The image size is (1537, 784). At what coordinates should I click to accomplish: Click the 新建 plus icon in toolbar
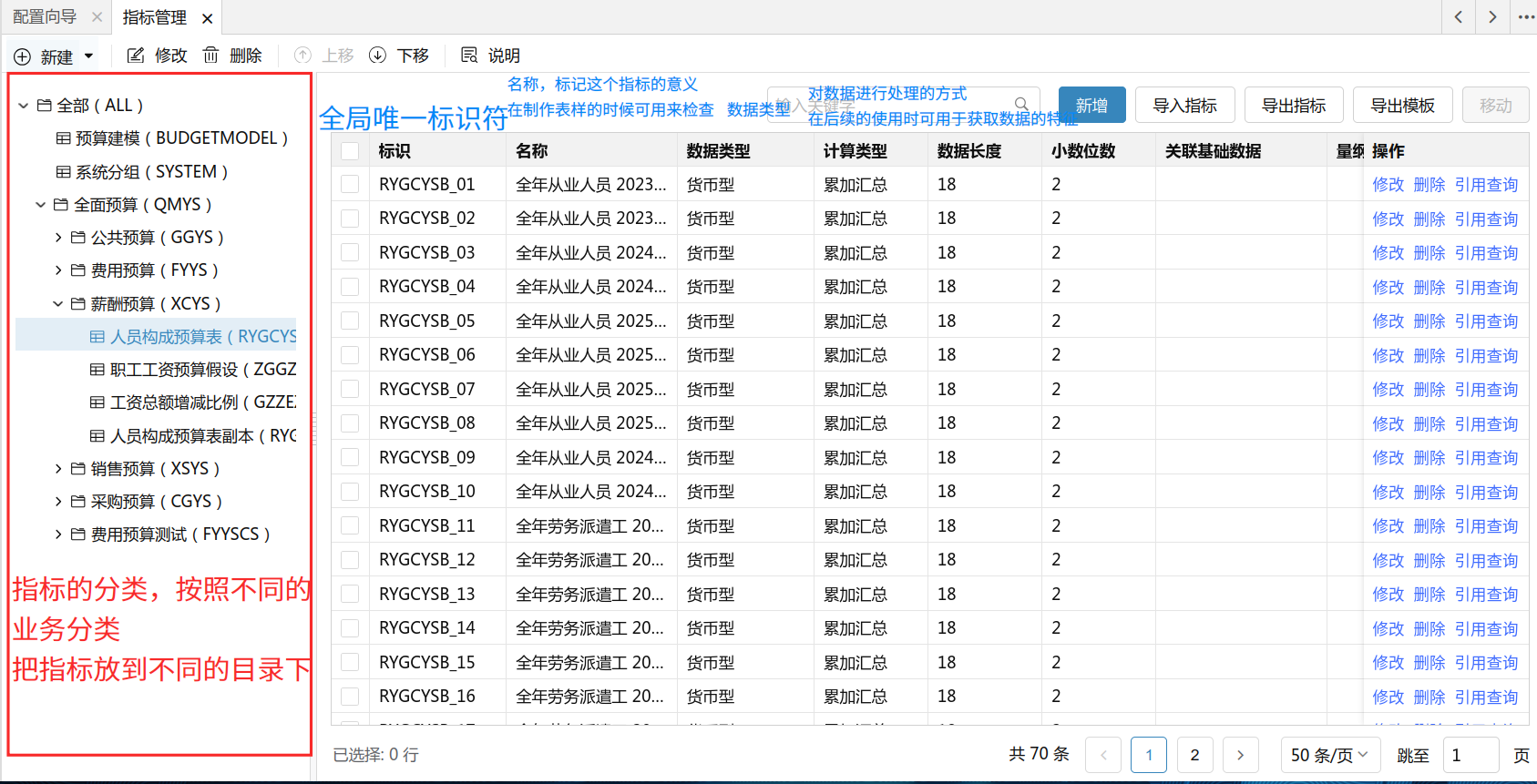click(23, 56)
